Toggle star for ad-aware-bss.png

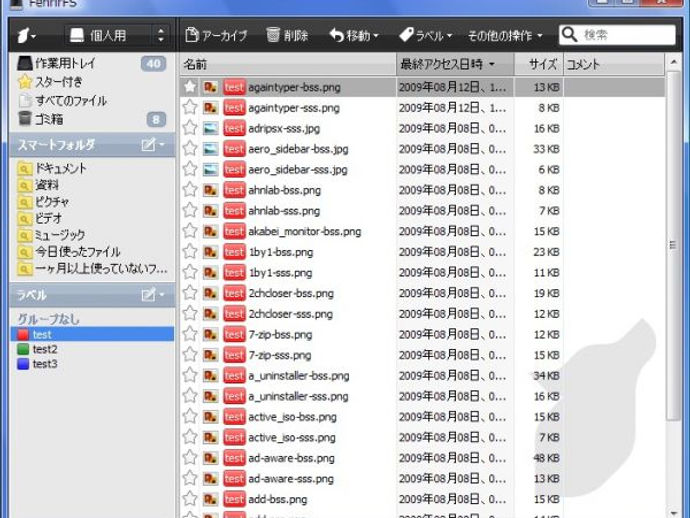[190, 458]
